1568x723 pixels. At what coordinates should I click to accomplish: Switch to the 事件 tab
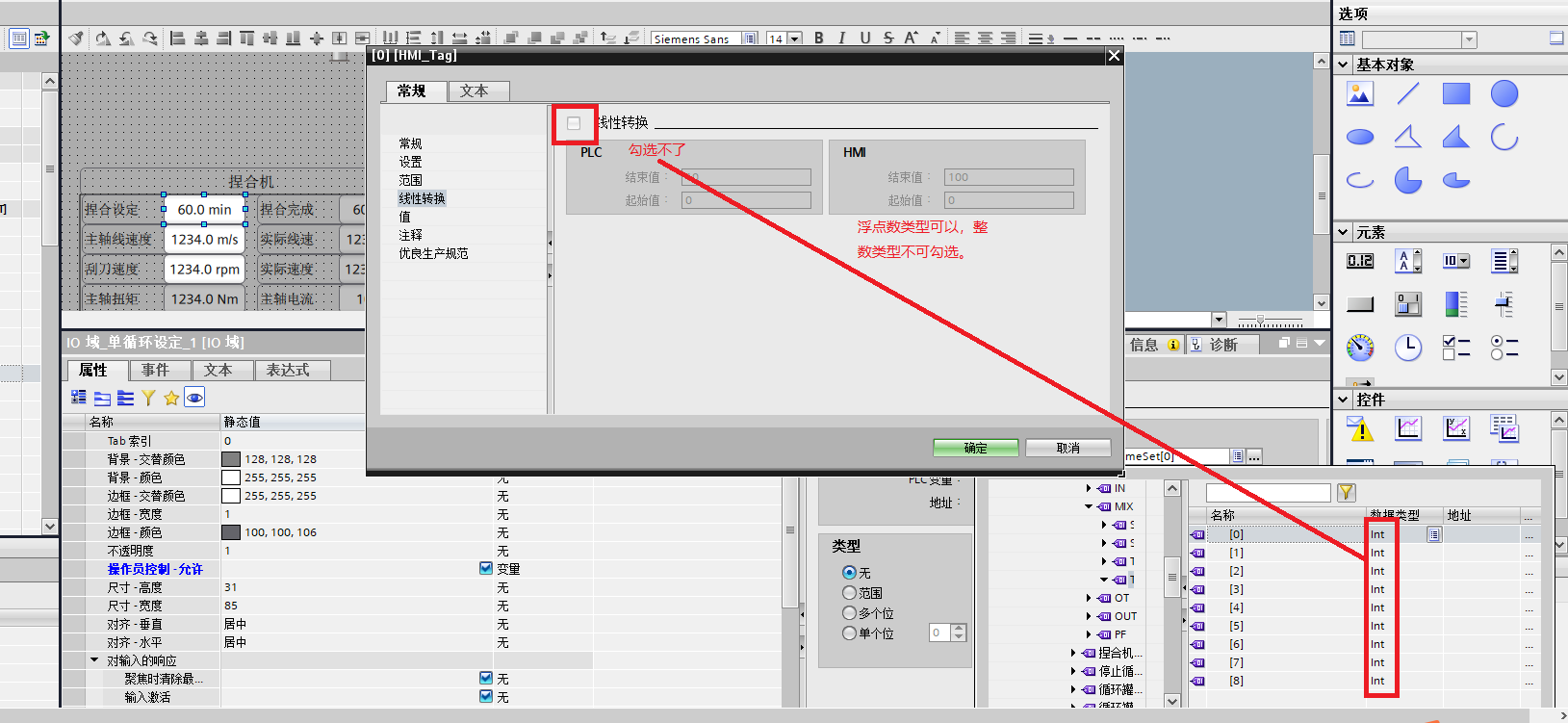(155, 370)
